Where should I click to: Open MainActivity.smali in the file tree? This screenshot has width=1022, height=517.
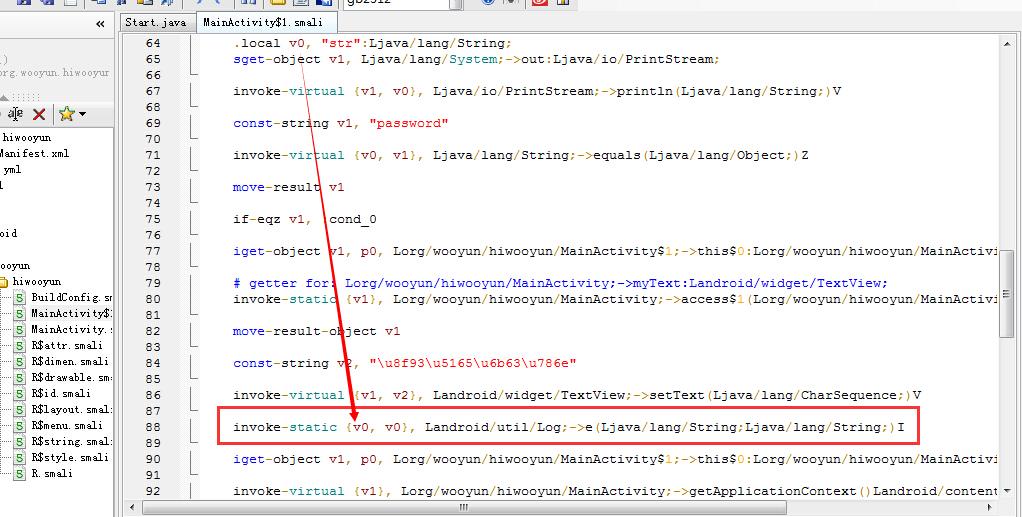point(70,329)
